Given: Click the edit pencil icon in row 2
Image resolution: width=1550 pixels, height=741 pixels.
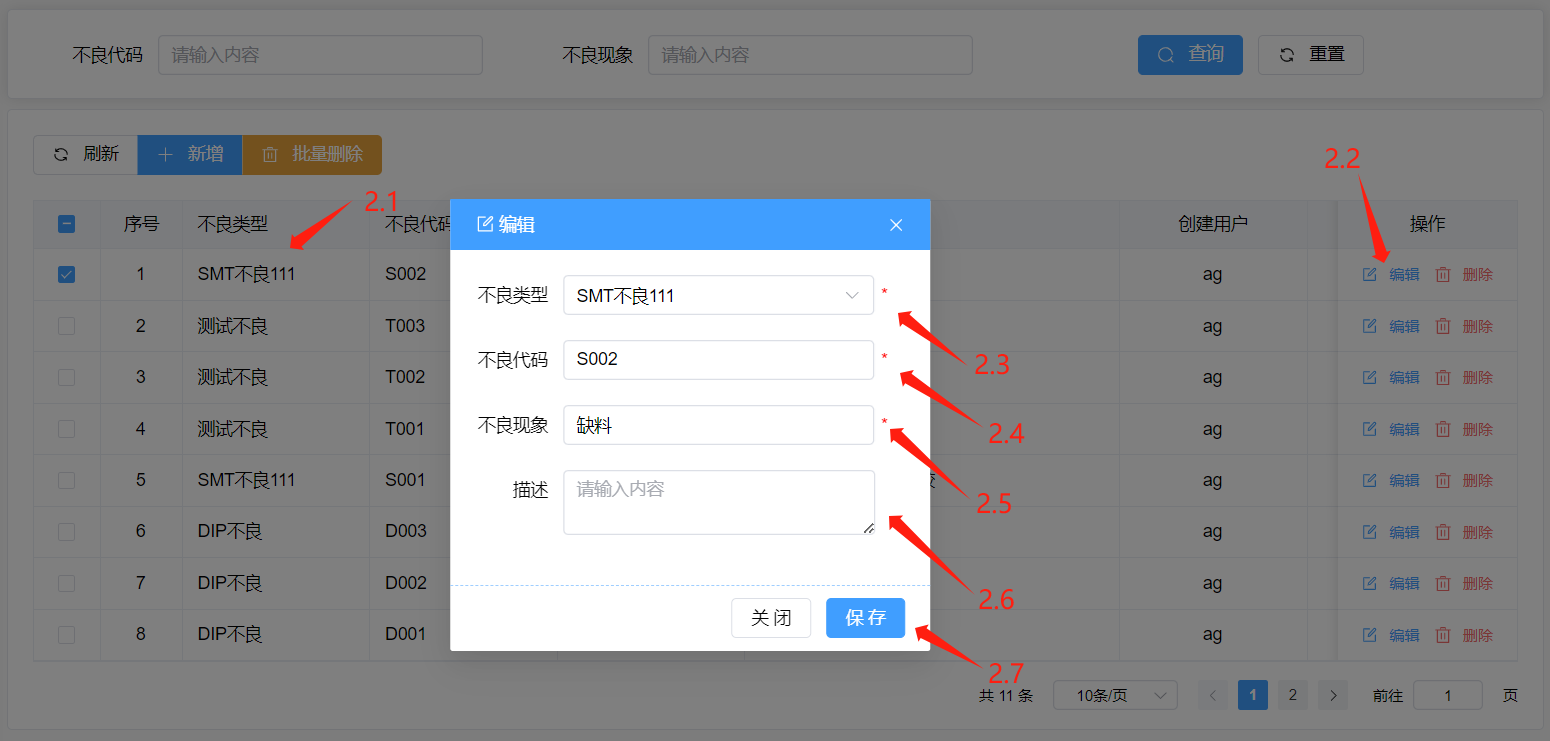Looking at the screenshot, I should point(1370,326).
